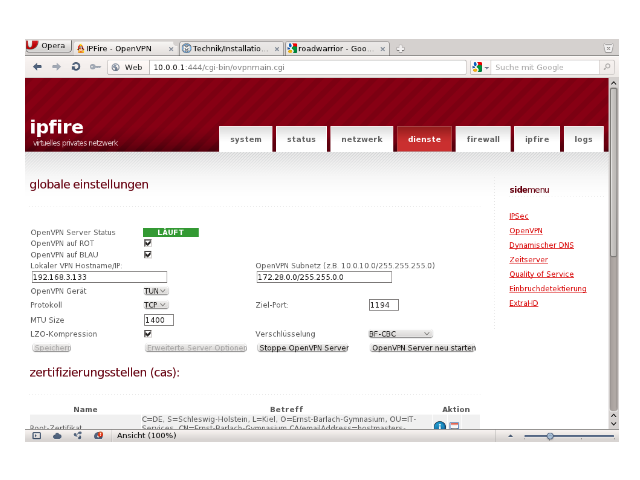The image size is (640, 480).
Task: Focus the address bar URL field
Action: point(308,67)
